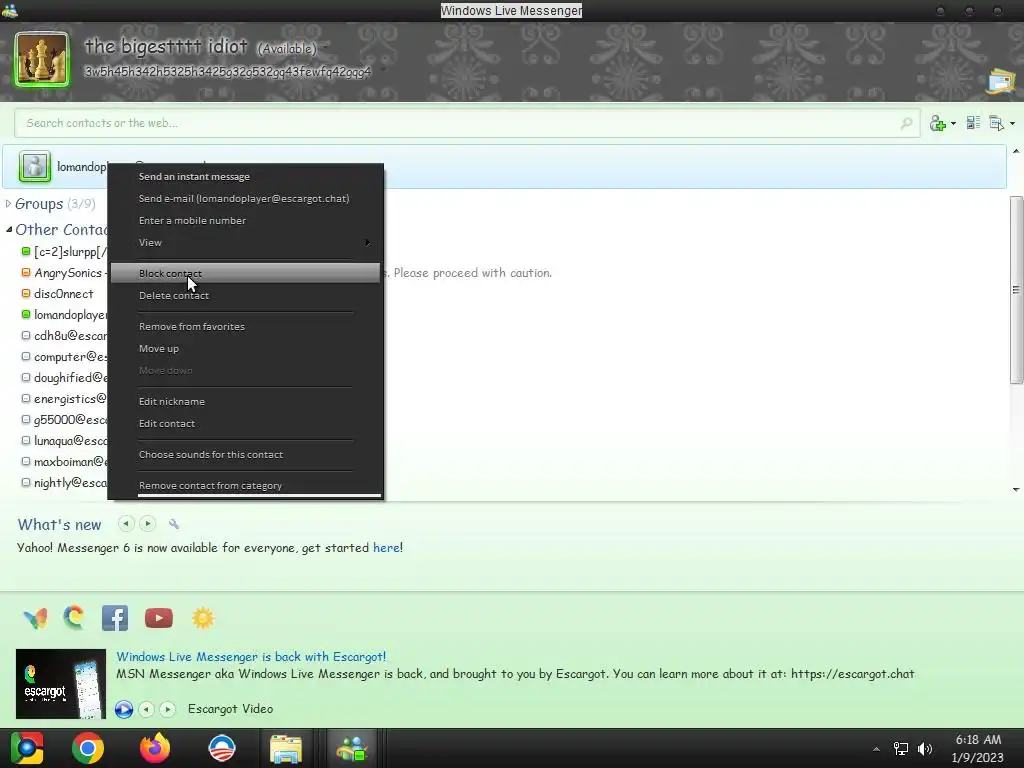Click the contact list scrollbar thumb
Viewport: 1024px width, 768px height.
pyautogui.click(x=1016, y=289)
